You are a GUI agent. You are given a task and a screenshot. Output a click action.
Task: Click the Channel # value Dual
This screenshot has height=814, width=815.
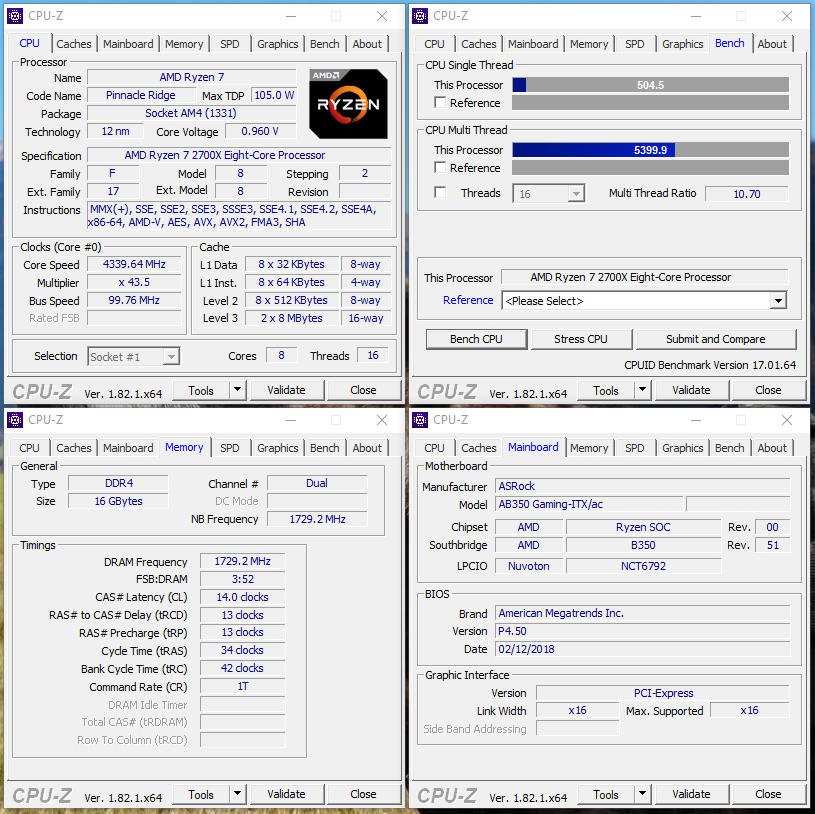pos(317,483)
